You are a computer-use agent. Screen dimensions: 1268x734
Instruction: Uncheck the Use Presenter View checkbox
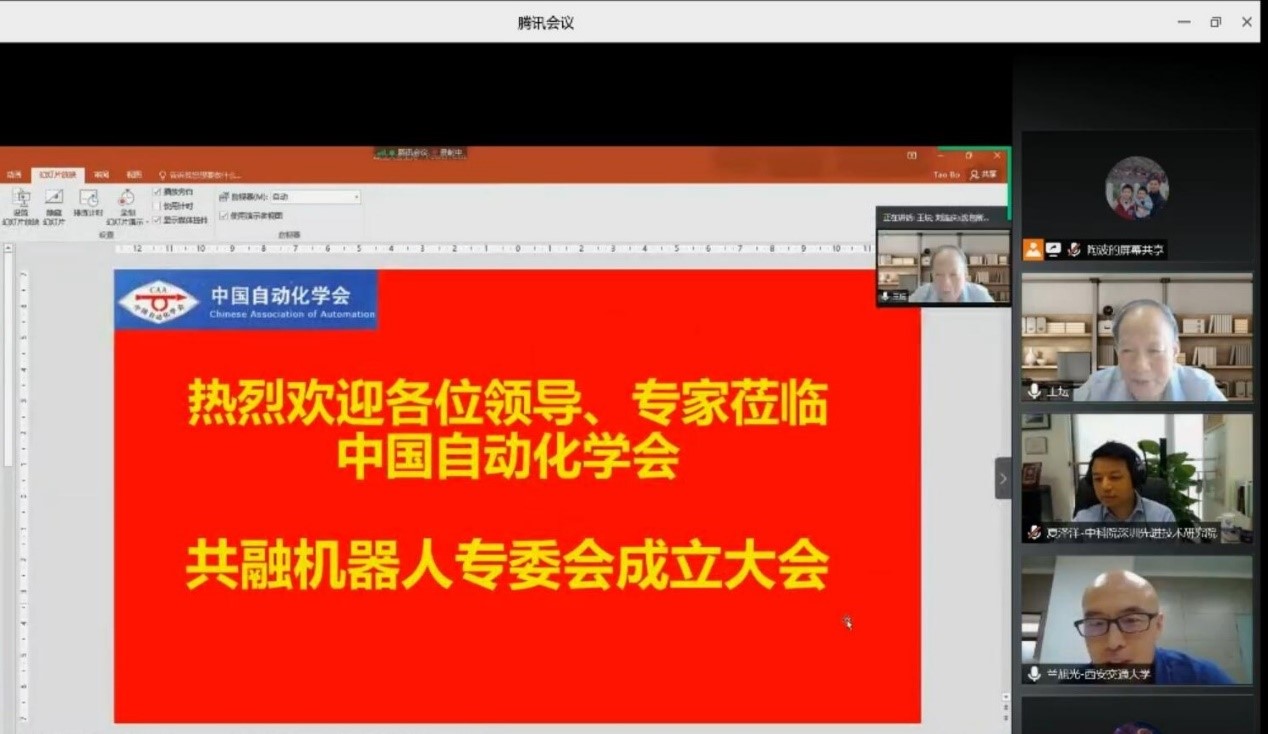pyautogui.click(x=223, y=215)
